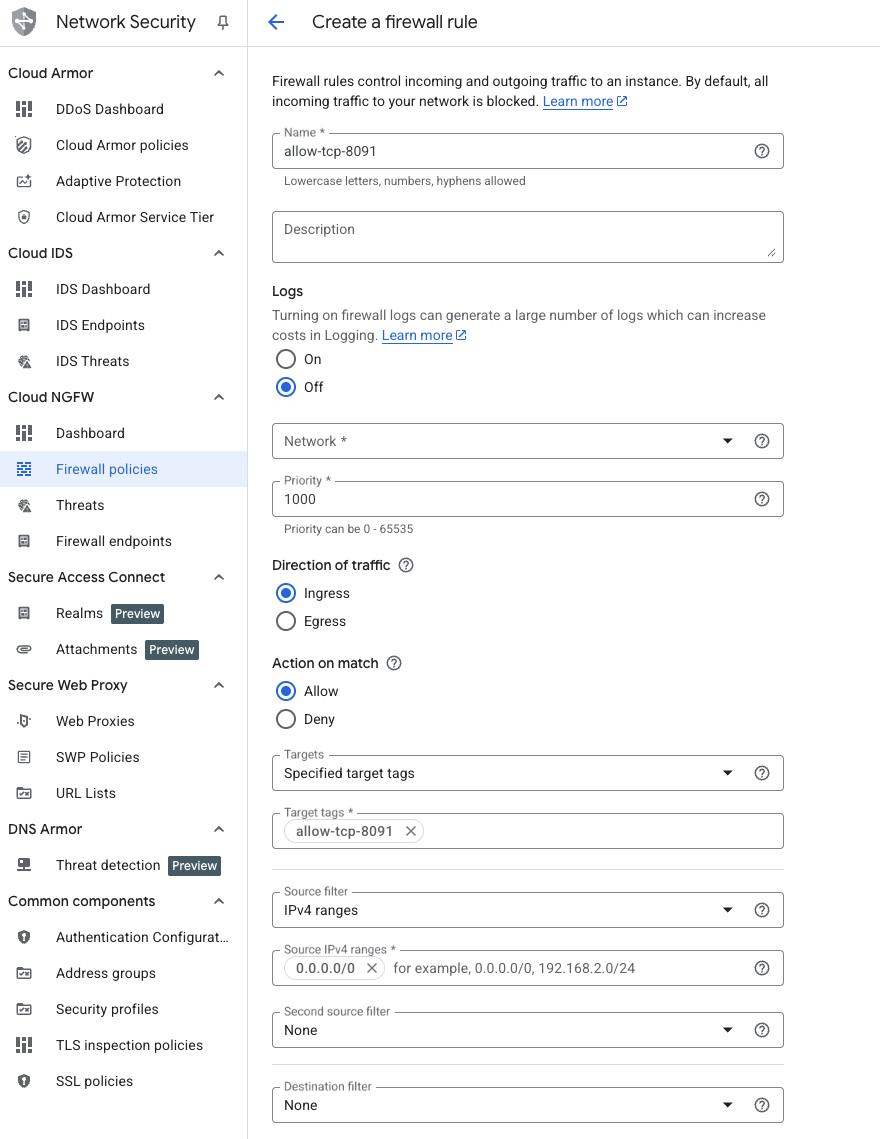Click the Web Proxies icon
The height and width of the screenshot is (1139, 880).
23,721
